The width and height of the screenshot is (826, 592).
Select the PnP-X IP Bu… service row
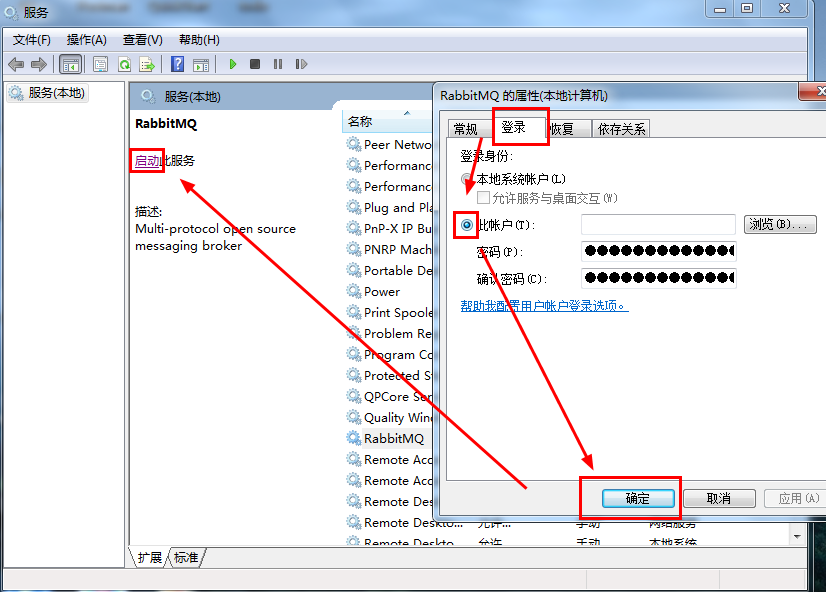tap(389, 229)
